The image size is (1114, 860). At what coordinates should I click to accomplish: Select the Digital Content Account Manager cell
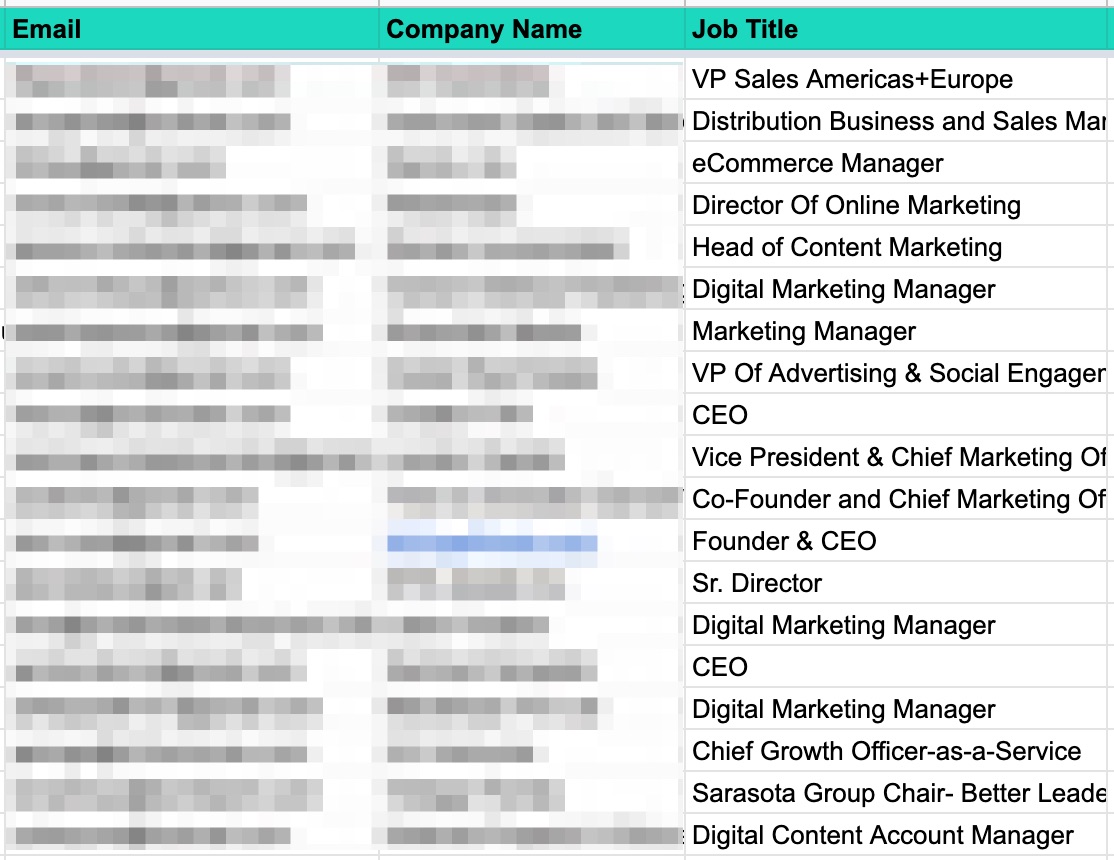883,836
